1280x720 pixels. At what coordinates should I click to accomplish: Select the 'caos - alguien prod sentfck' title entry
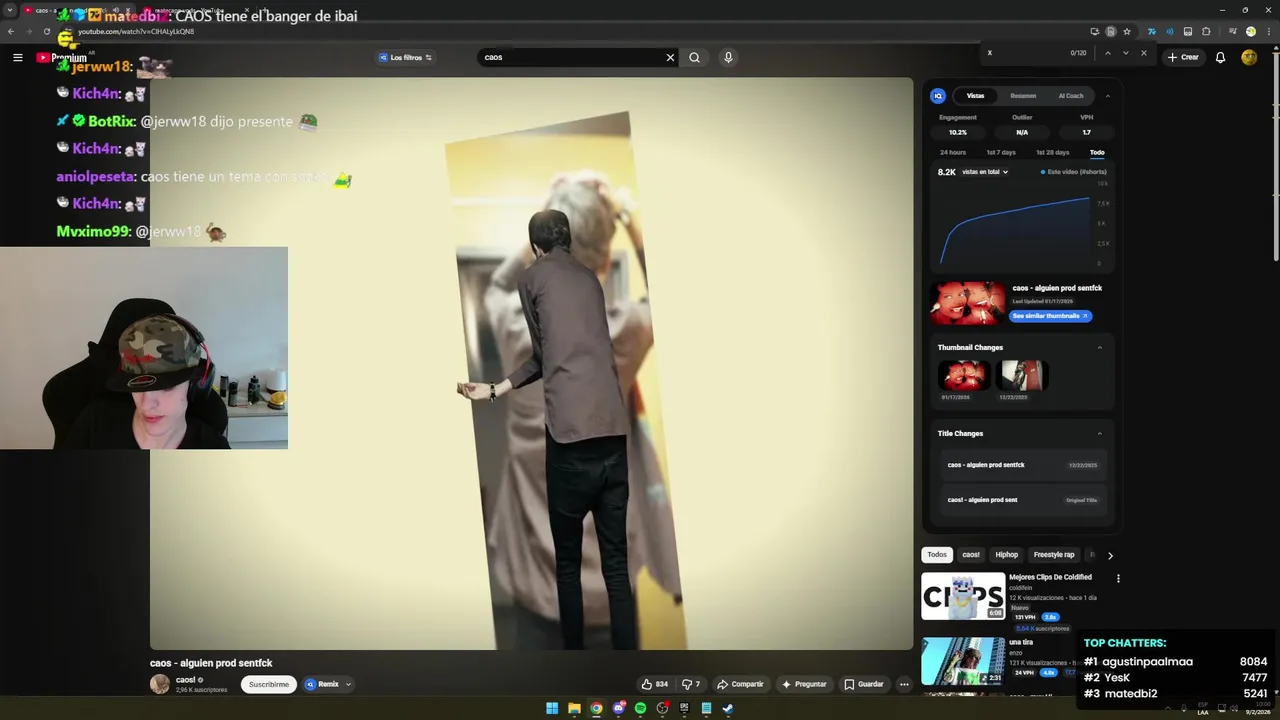point(1022,465)
